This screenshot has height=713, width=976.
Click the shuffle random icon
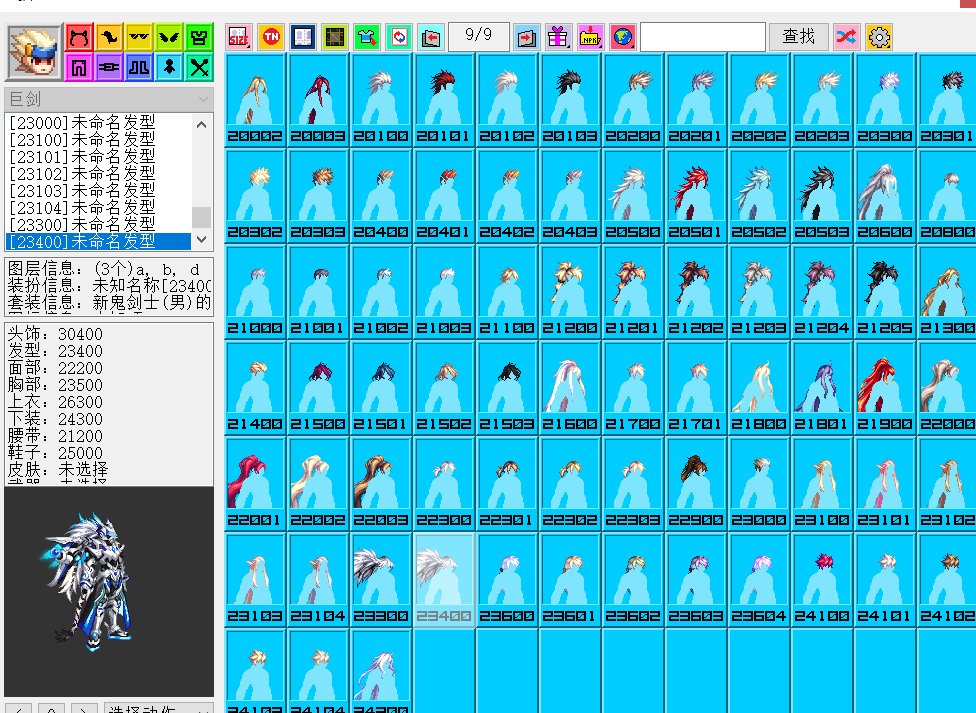point(846,38)
